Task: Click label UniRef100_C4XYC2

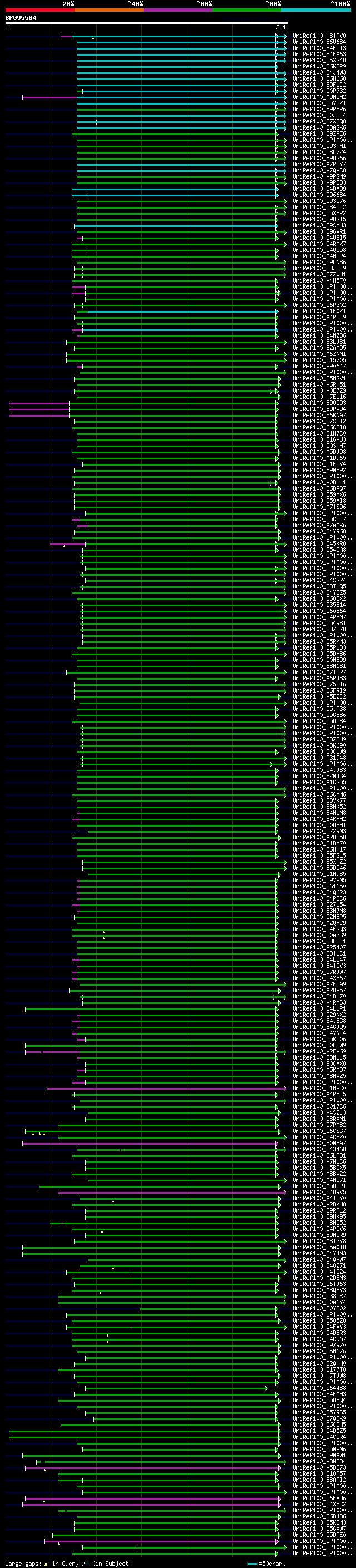Action: pyautogui.click(x=319, y=1504)
